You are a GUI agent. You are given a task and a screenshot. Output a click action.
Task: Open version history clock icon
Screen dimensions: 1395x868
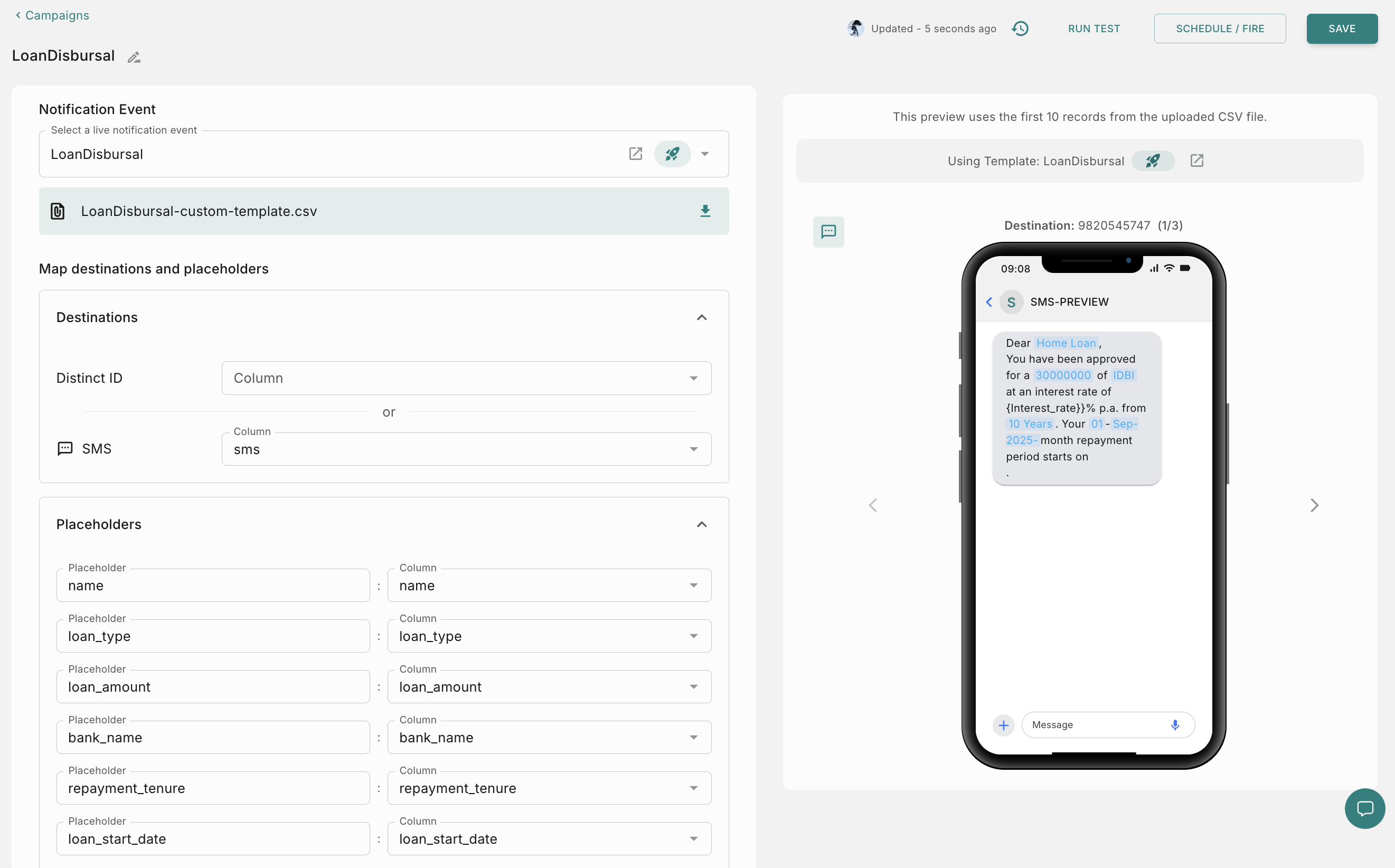(x=1020, y=29)
